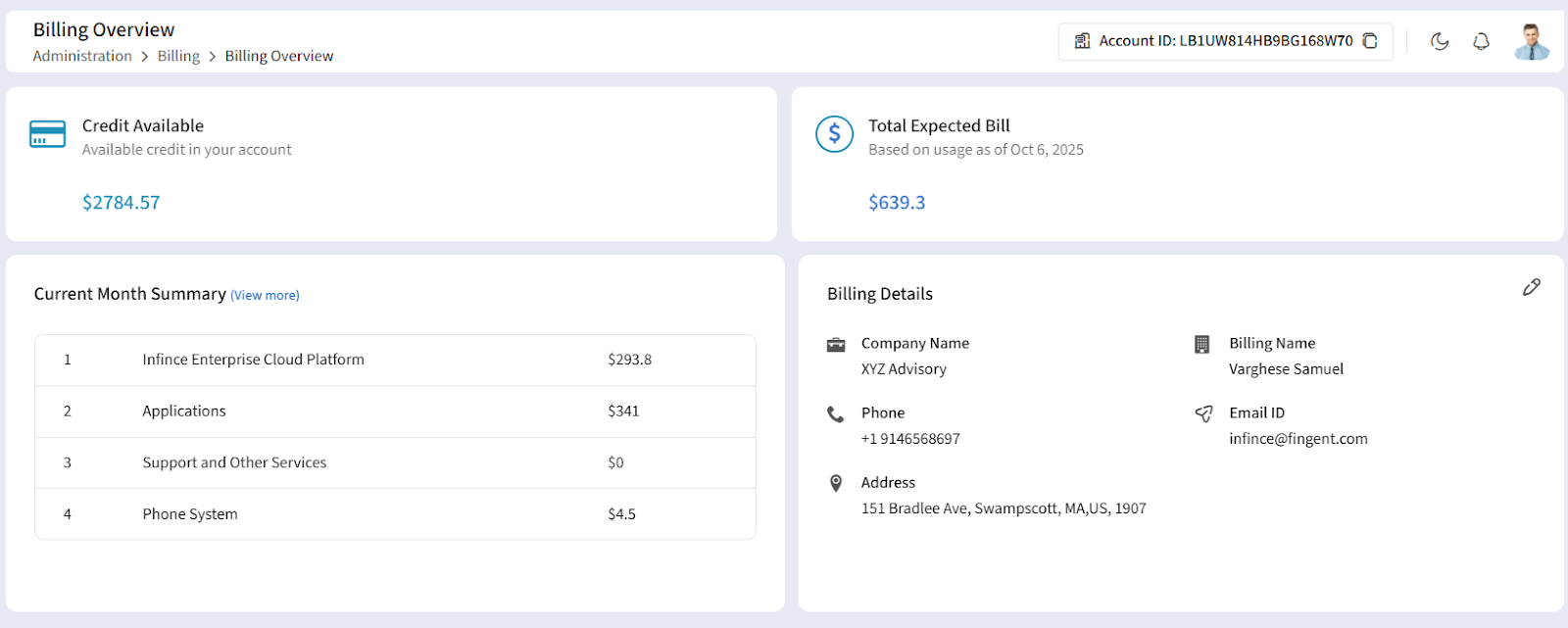Open notifications bell

[1481, 41]
